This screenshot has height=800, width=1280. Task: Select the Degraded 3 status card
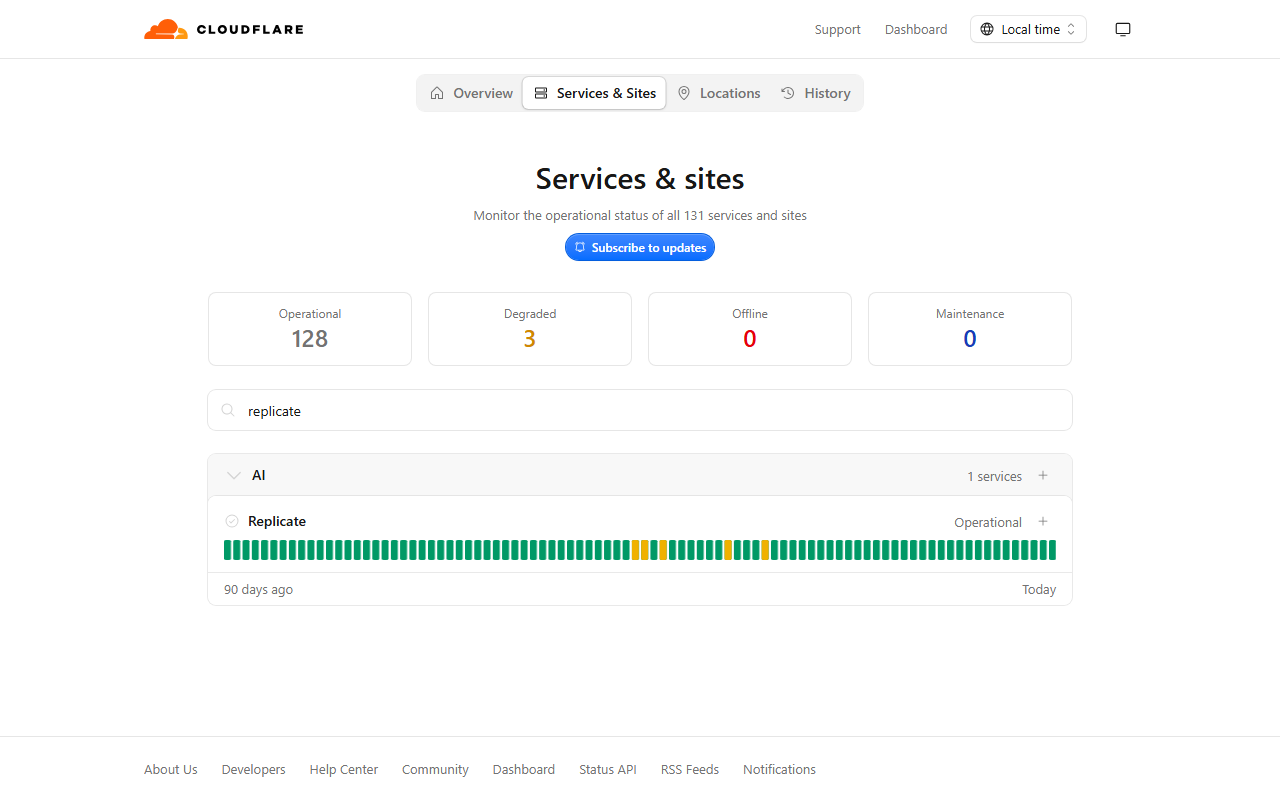[530, 329]
